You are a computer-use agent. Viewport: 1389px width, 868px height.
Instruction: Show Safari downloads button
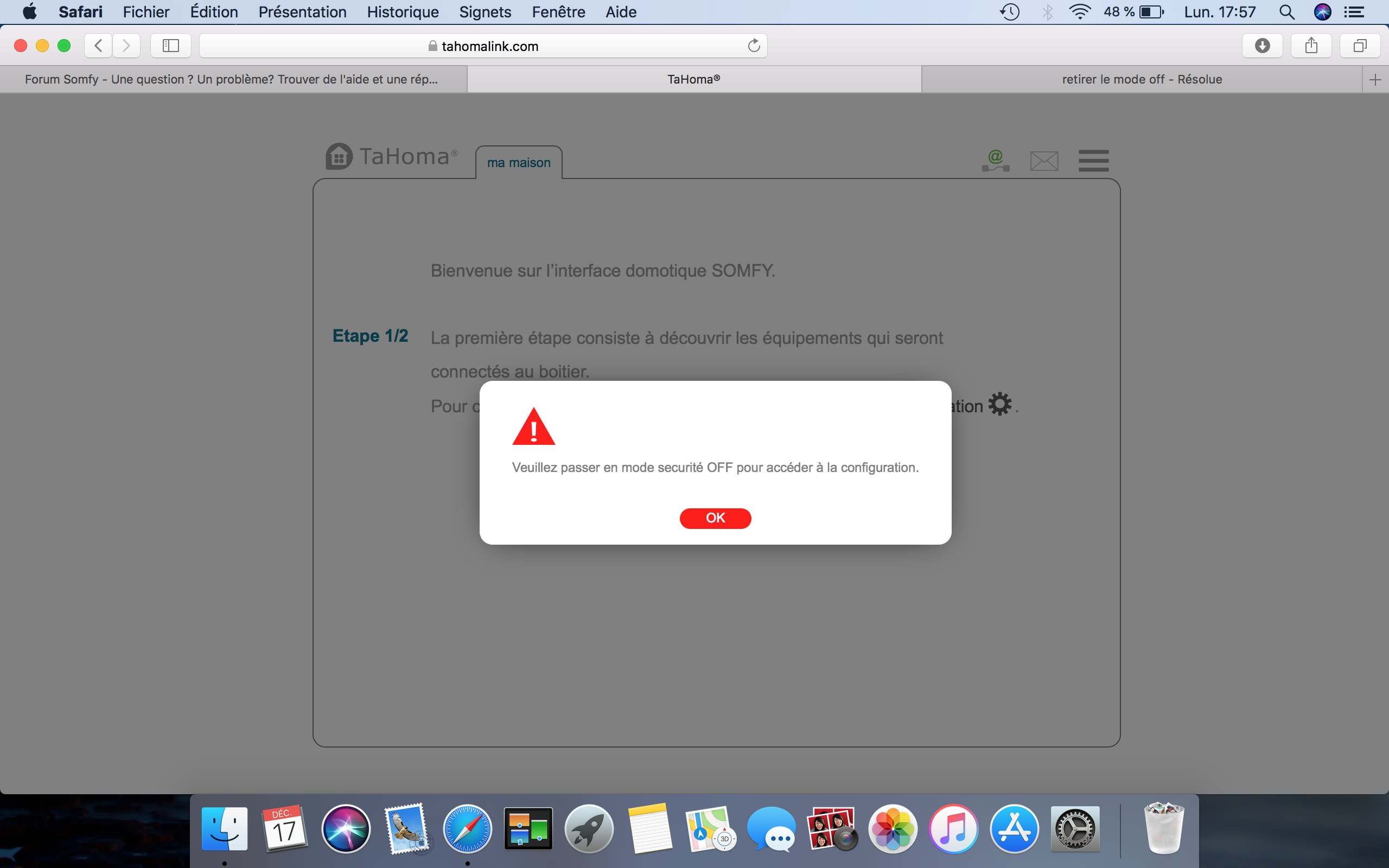[x=1262, y=46]
